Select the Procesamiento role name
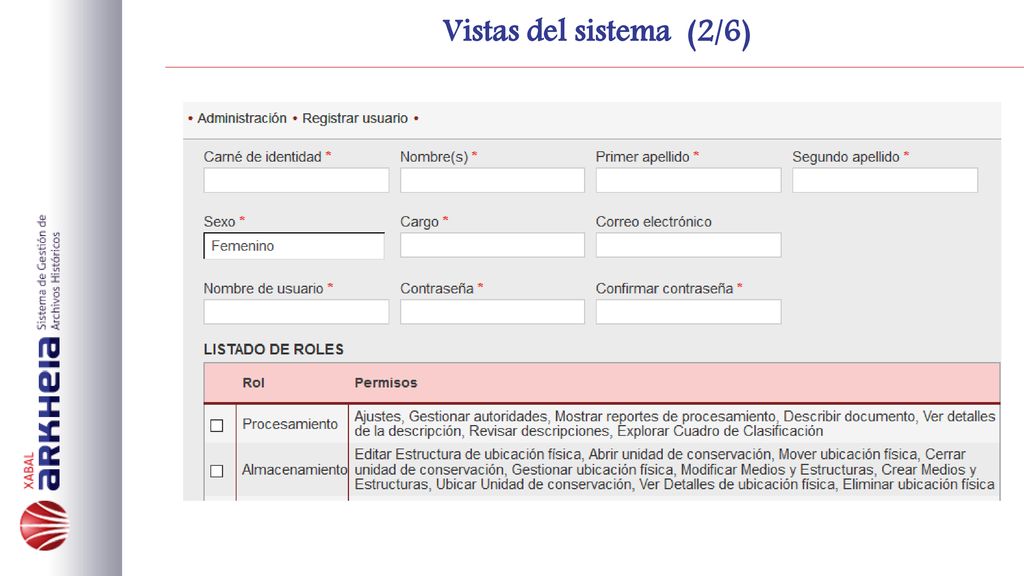The width and height of the screenshot is (1024, 576). [x=290, y=424]
